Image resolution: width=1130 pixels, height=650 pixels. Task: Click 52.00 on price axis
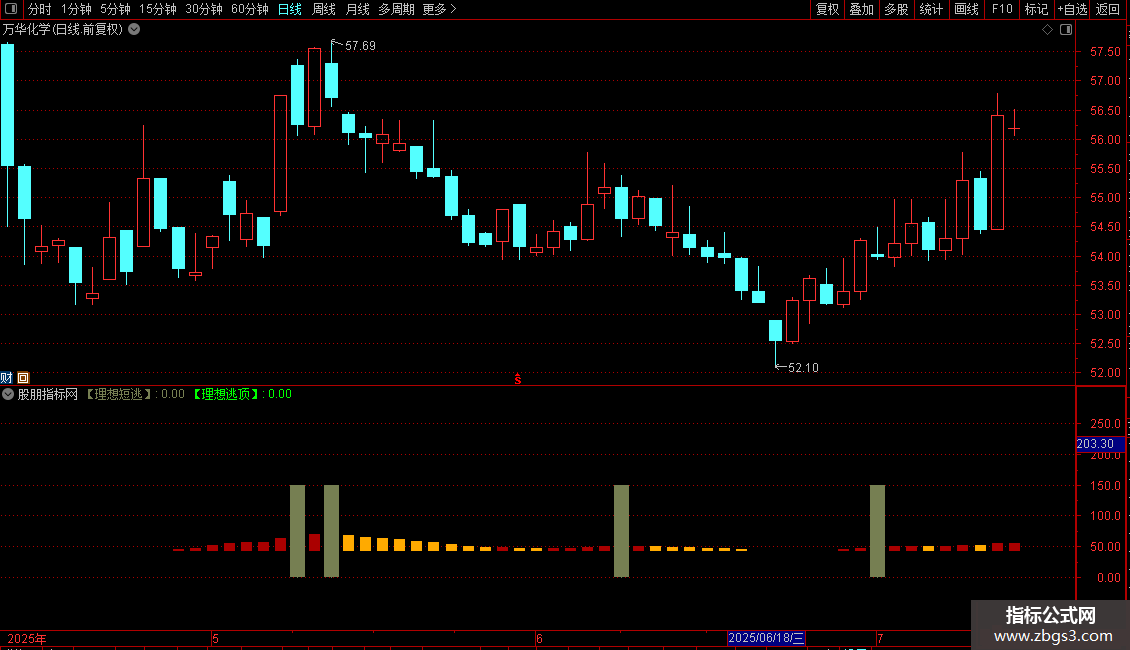pos(1105,373)
